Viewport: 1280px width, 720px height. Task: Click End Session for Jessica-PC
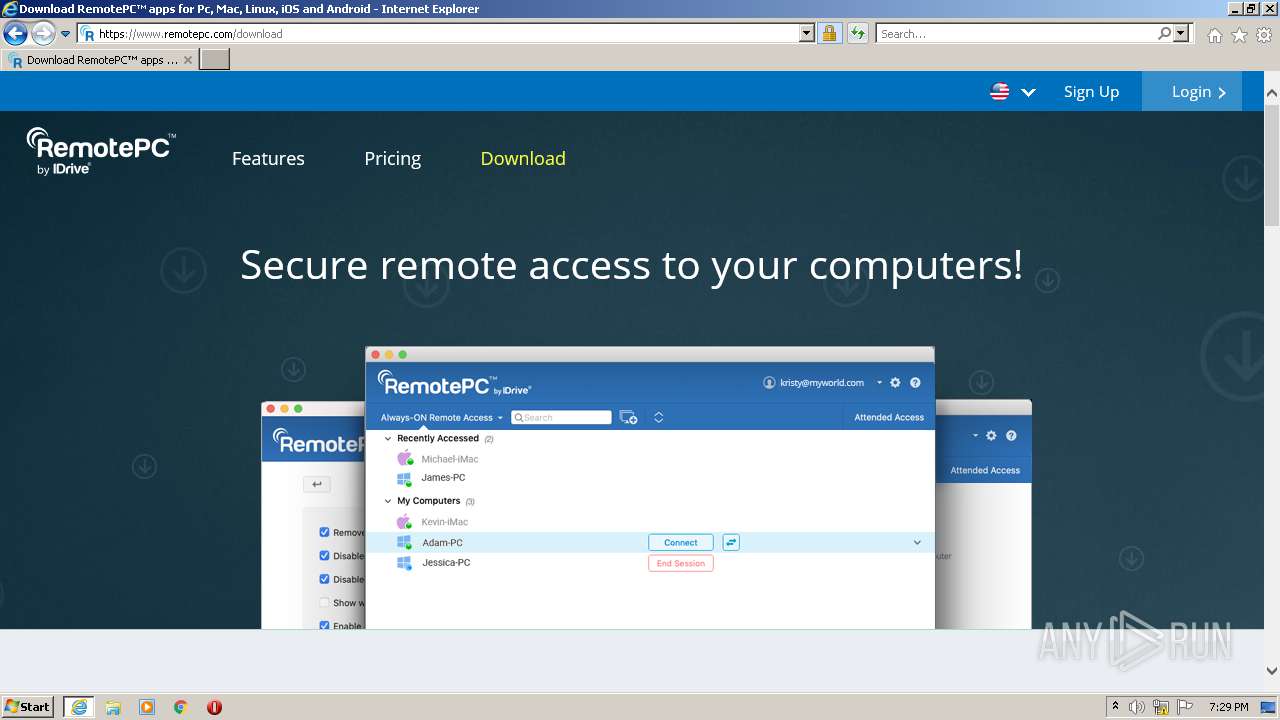[x=681, y=564]
